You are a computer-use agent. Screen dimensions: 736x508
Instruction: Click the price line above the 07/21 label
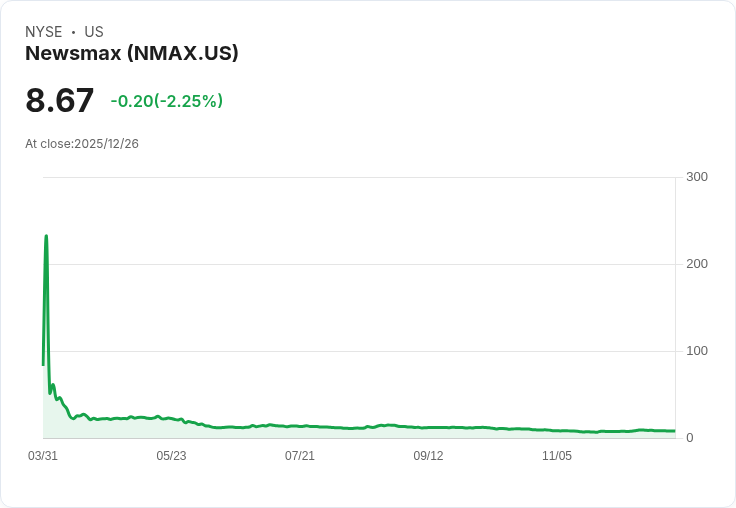(x=300, y=426)
